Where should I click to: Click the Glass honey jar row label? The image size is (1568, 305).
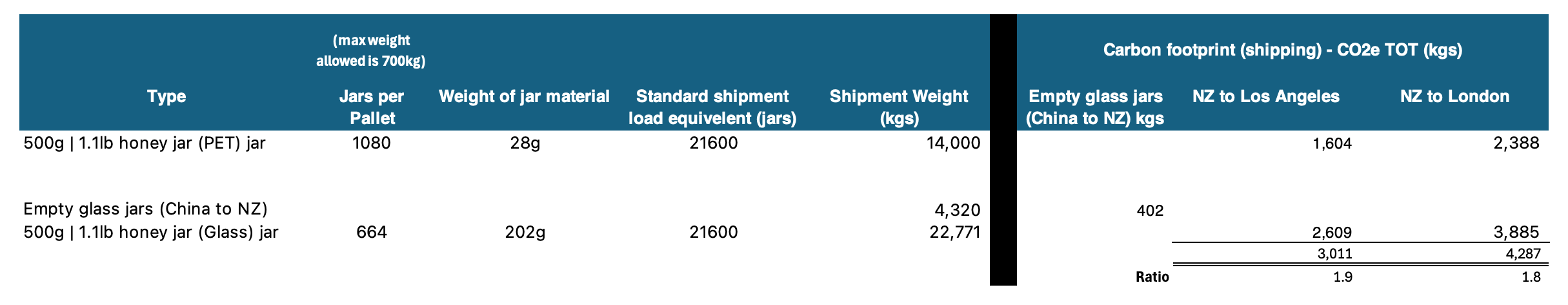pos(151,232)
